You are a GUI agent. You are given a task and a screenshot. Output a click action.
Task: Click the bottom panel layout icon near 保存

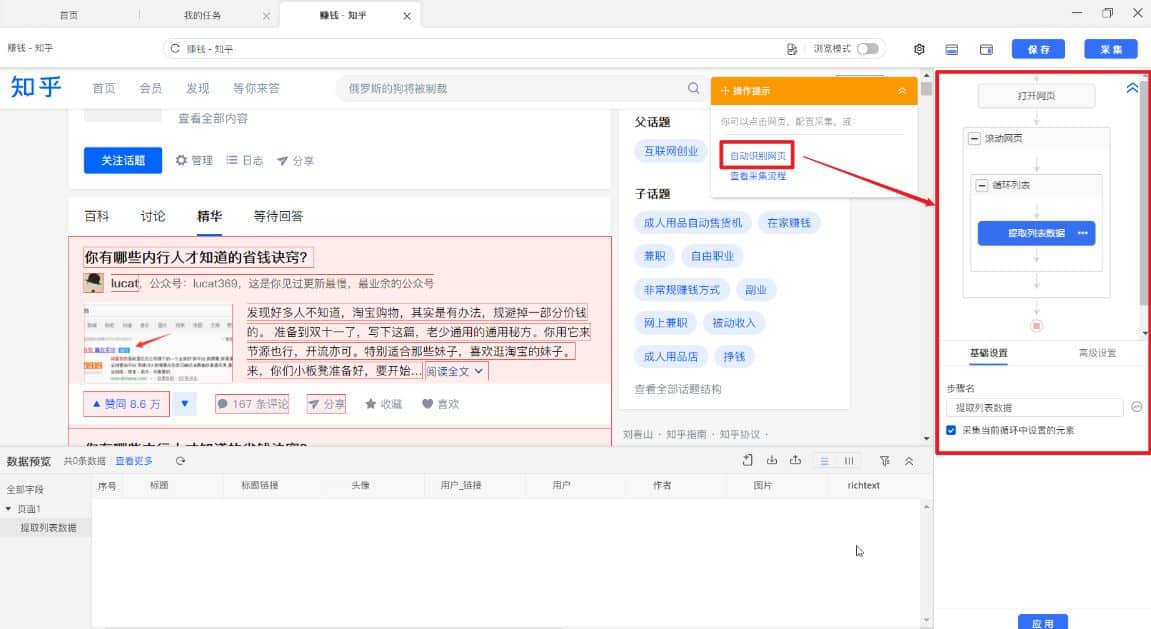tap(951, 48)
